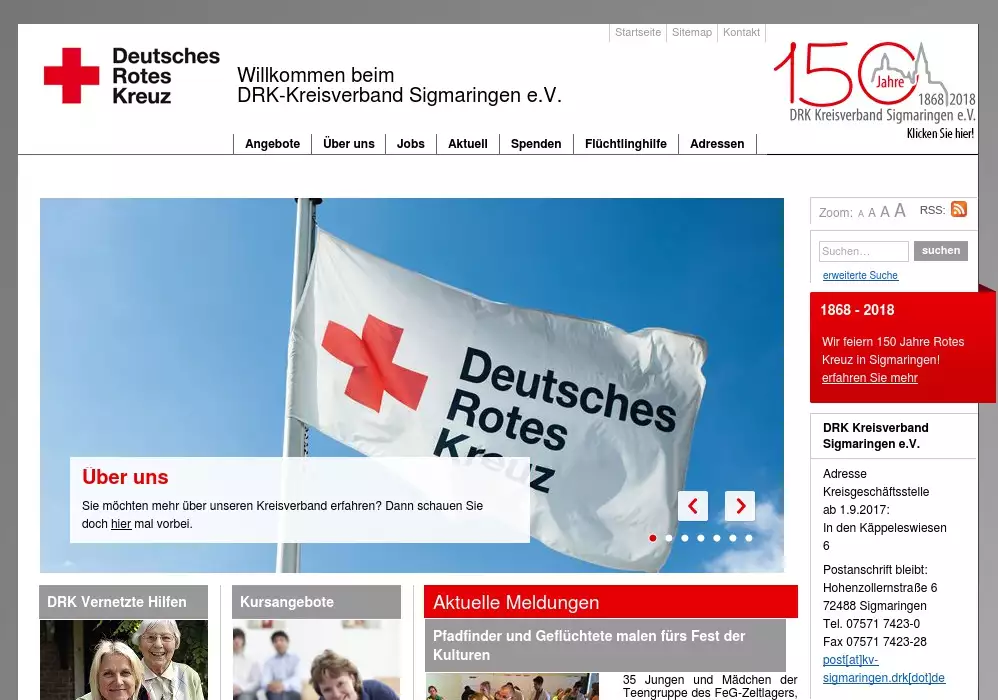Go to previous slide arrow

(693, 506)
